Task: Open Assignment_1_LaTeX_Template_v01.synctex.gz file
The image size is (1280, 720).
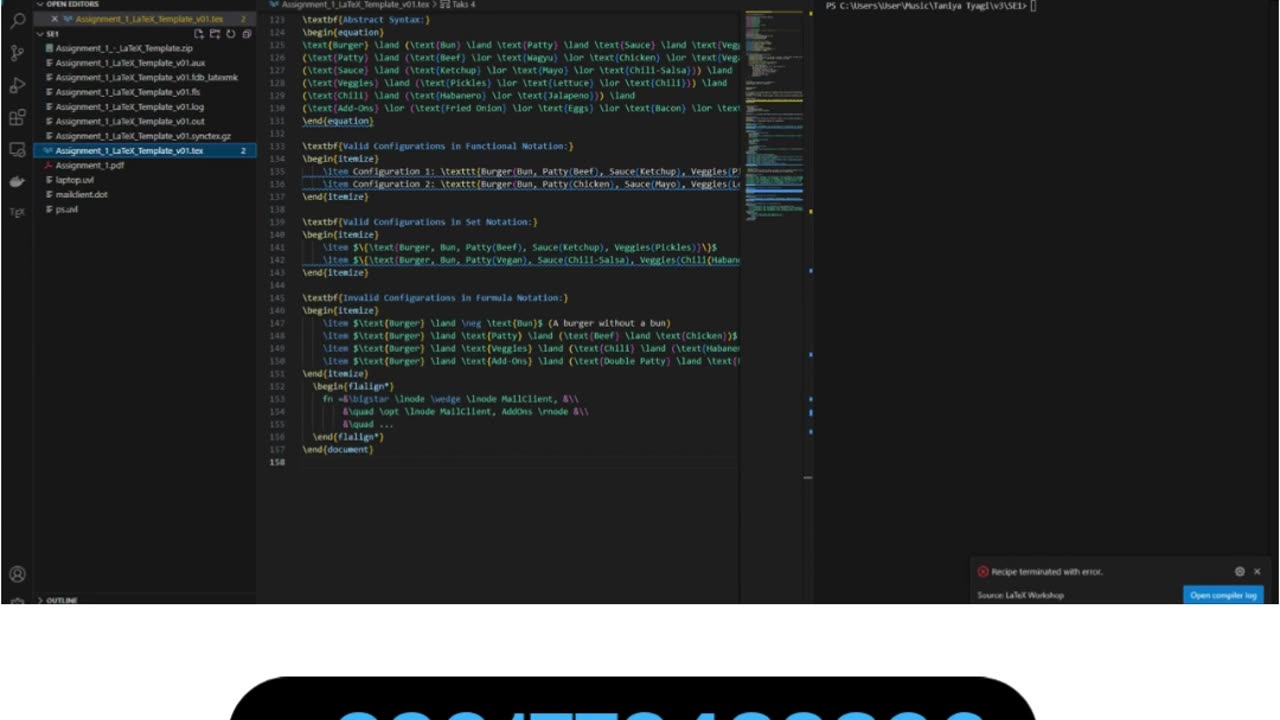Action: tap(145, 136)
